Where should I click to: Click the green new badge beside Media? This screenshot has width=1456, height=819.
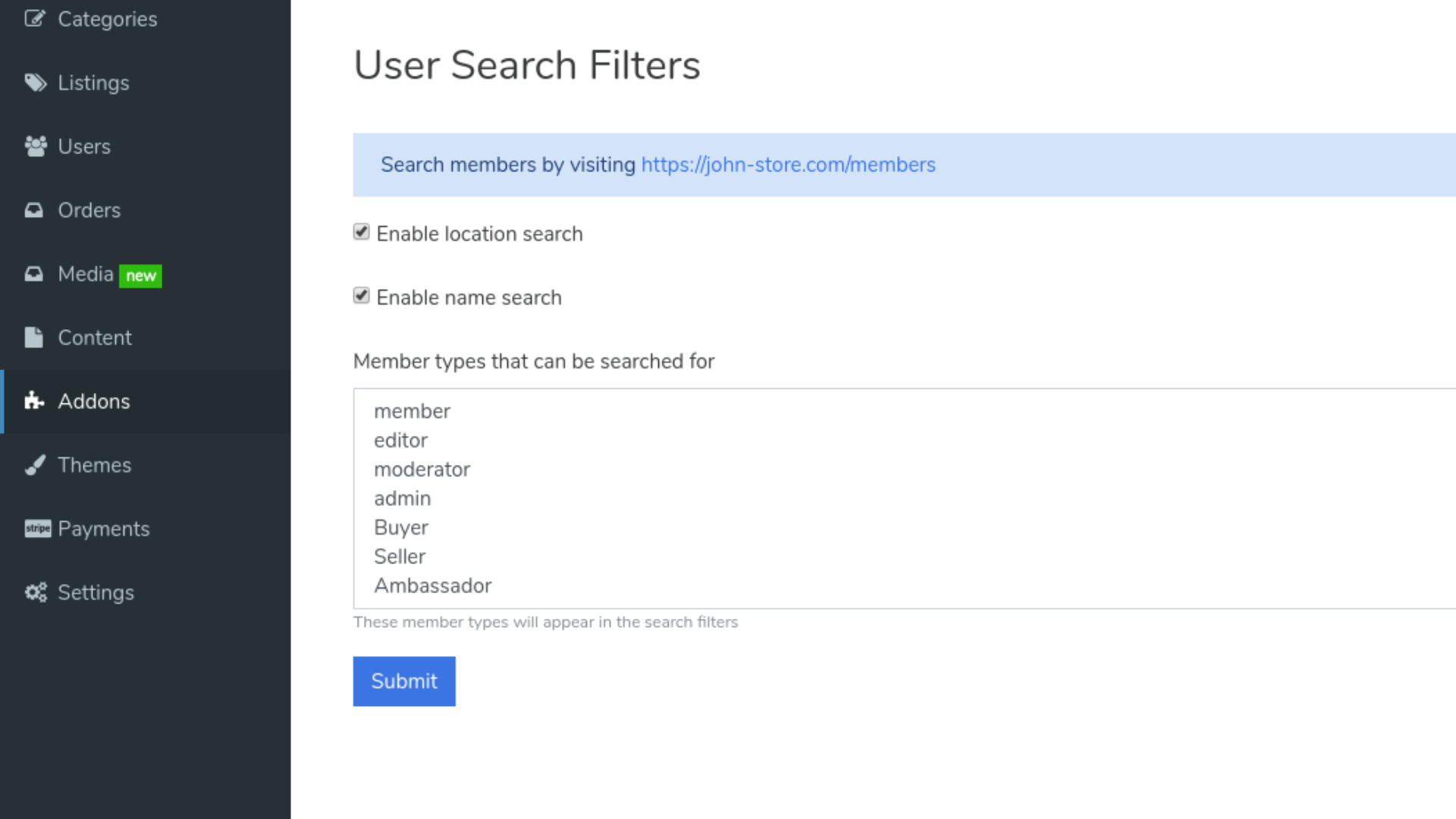point(140,275)
